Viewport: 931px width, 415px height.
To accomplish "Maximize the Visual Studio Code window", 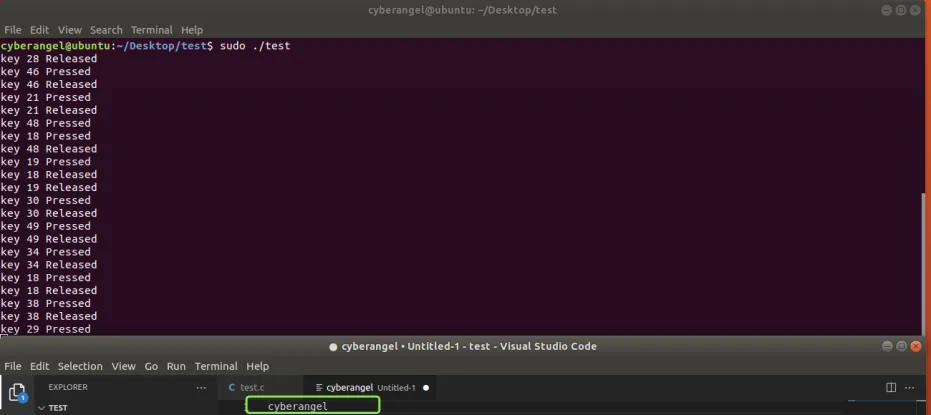I will [x=903, y=346].
